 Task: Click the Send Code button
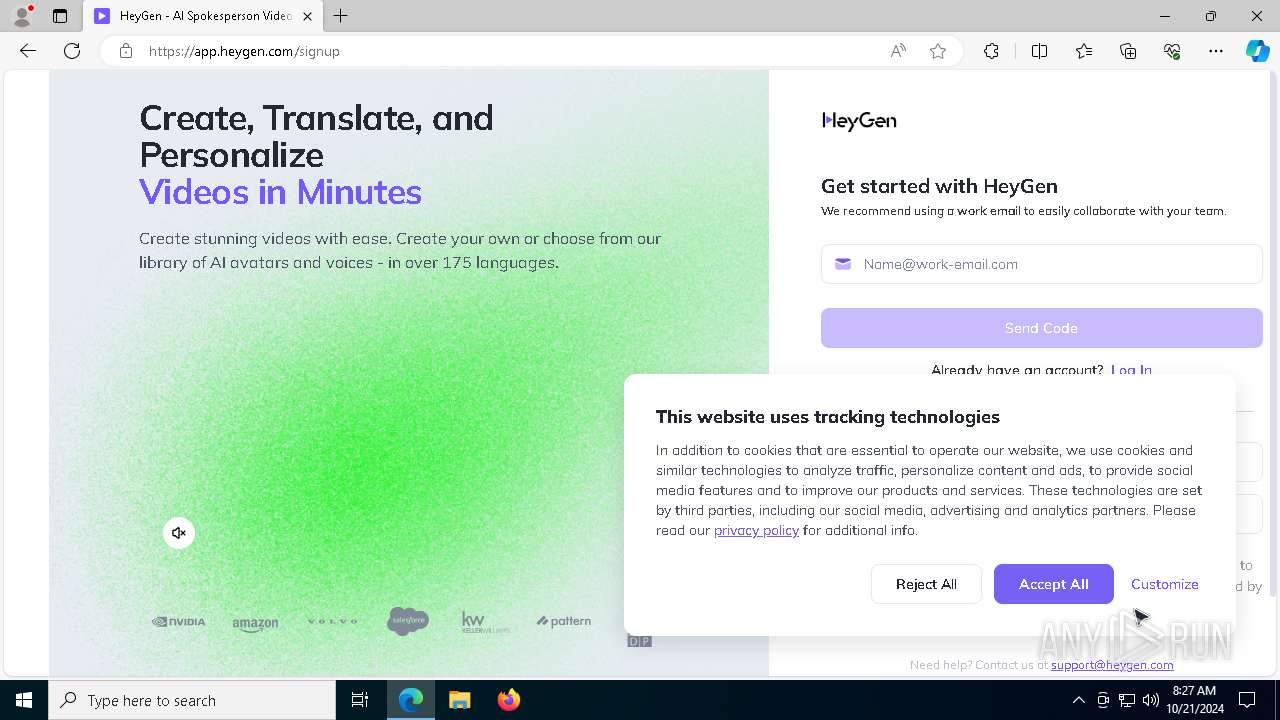(1041, 328)
